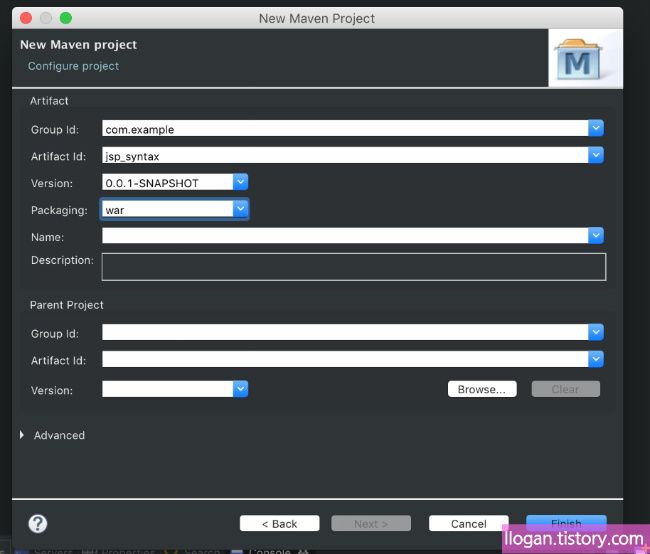
Task: Open the help question mark icon
Action: click(38, 524)
